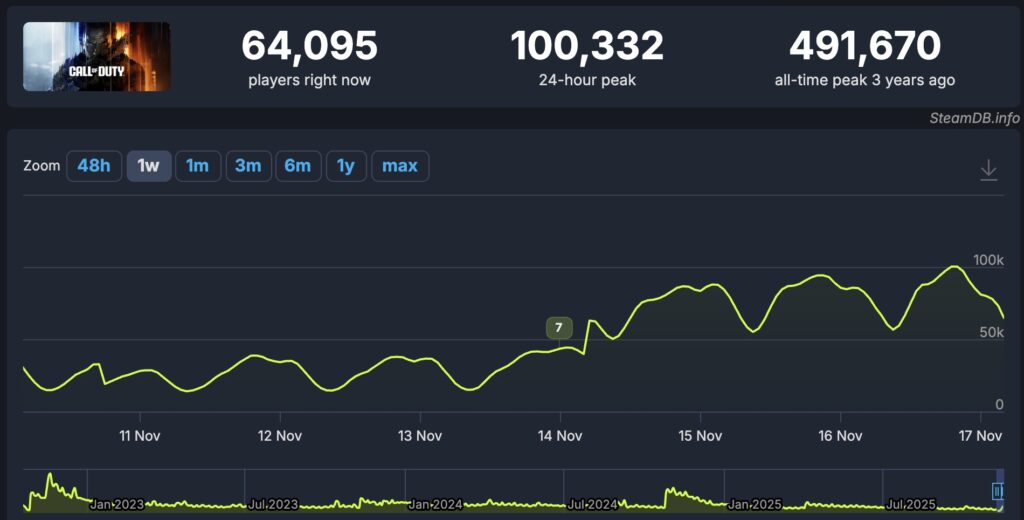Click the 64,095 players right now figure
This screenshot has width=1024, height=520.
pyautogui.click(x=309, y=46)
